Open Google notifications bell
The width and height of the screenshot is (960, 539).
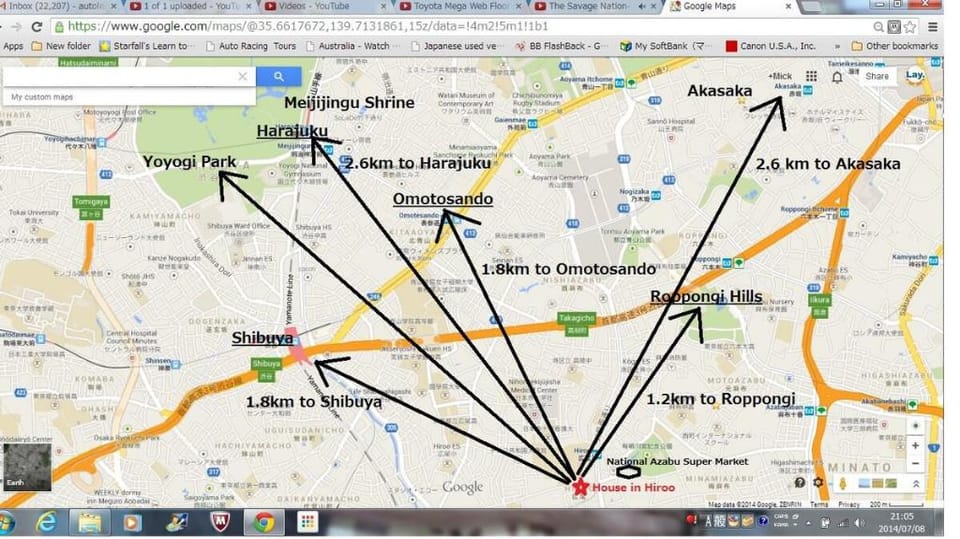click(837, 77)
